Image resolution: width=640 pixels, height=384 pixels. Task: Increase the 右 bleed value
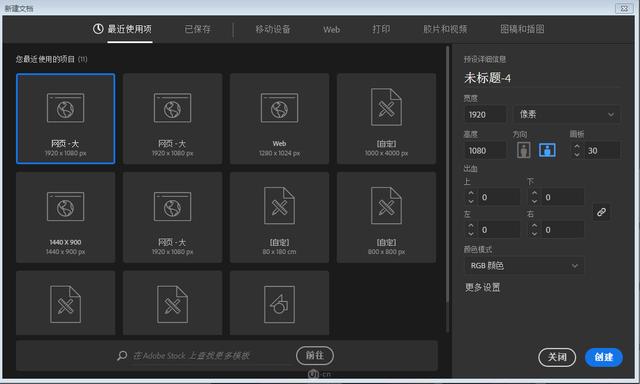pos(534,226)
